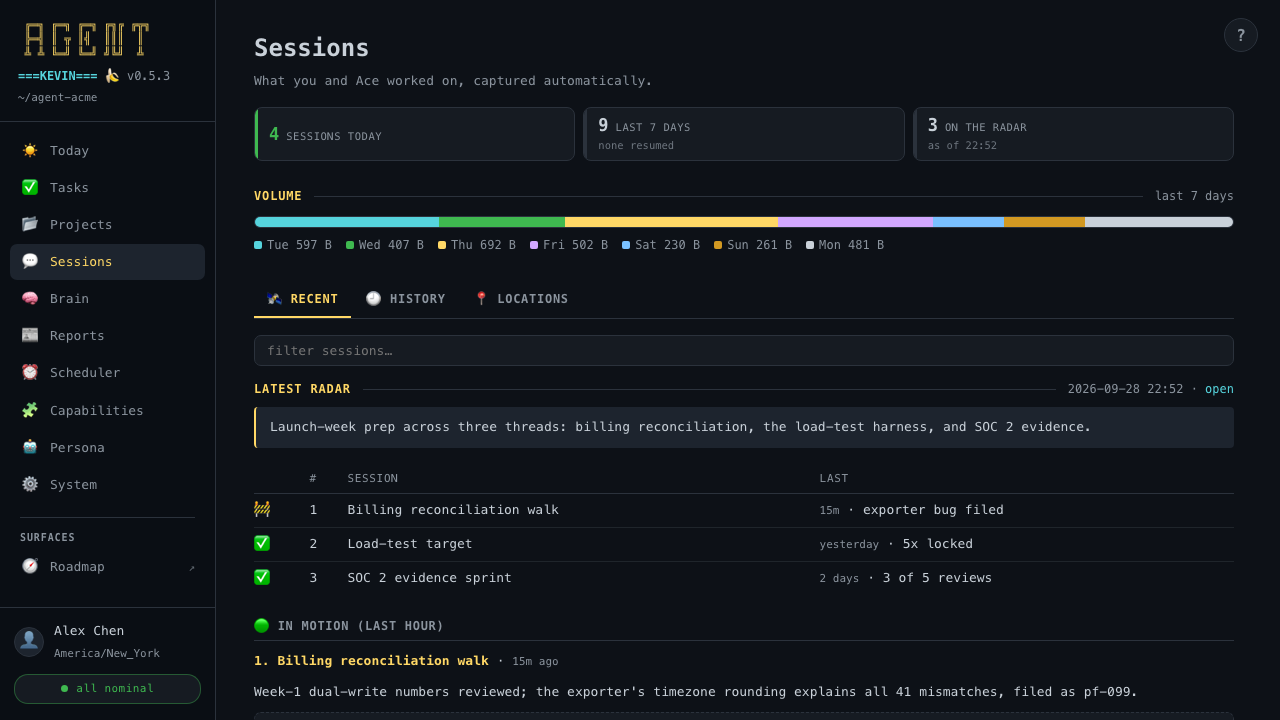
Task: Click the Reports newspaper icon
Action: coord(30,335)
